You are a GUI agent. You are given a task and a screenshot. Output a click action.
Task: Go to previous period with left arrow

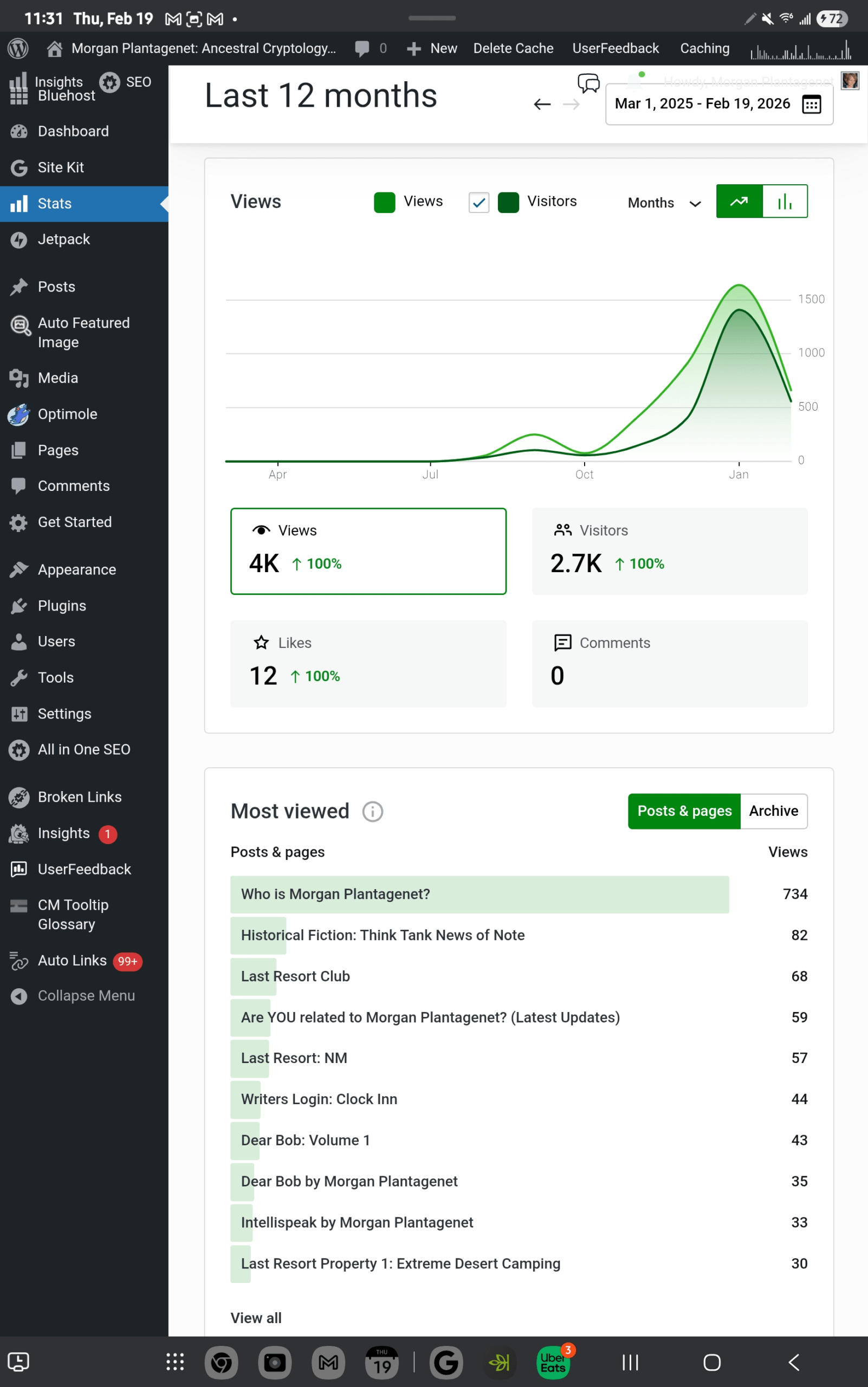(x=542, y=105)
